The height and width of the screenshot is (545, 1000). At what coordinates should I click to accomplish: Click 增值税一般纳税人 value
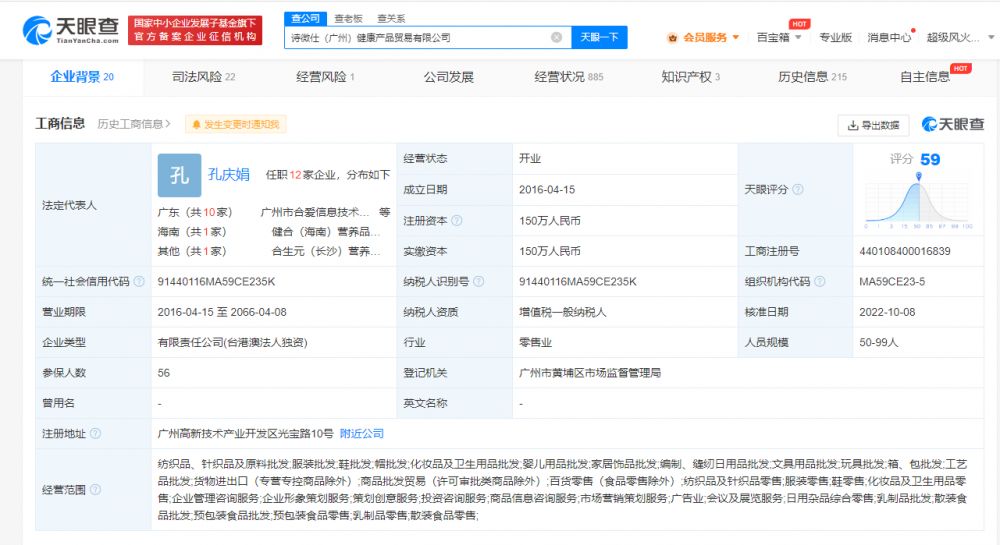coord(562,312)
